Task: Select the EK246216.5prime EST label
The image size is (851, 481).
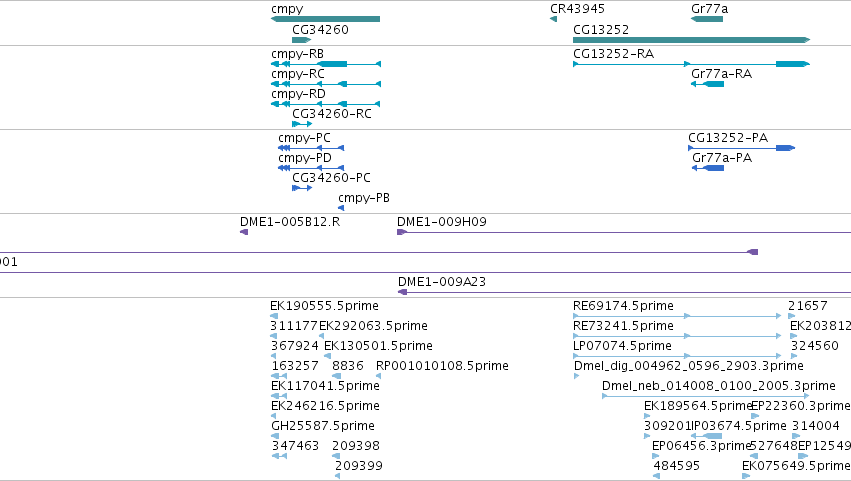Action: click(325, 406)
